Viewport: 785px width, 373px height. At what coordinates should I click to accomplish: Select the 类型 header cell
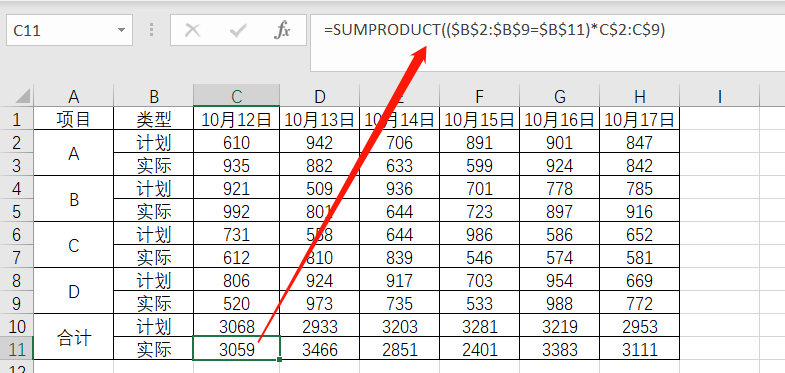(x=154, y=119)
